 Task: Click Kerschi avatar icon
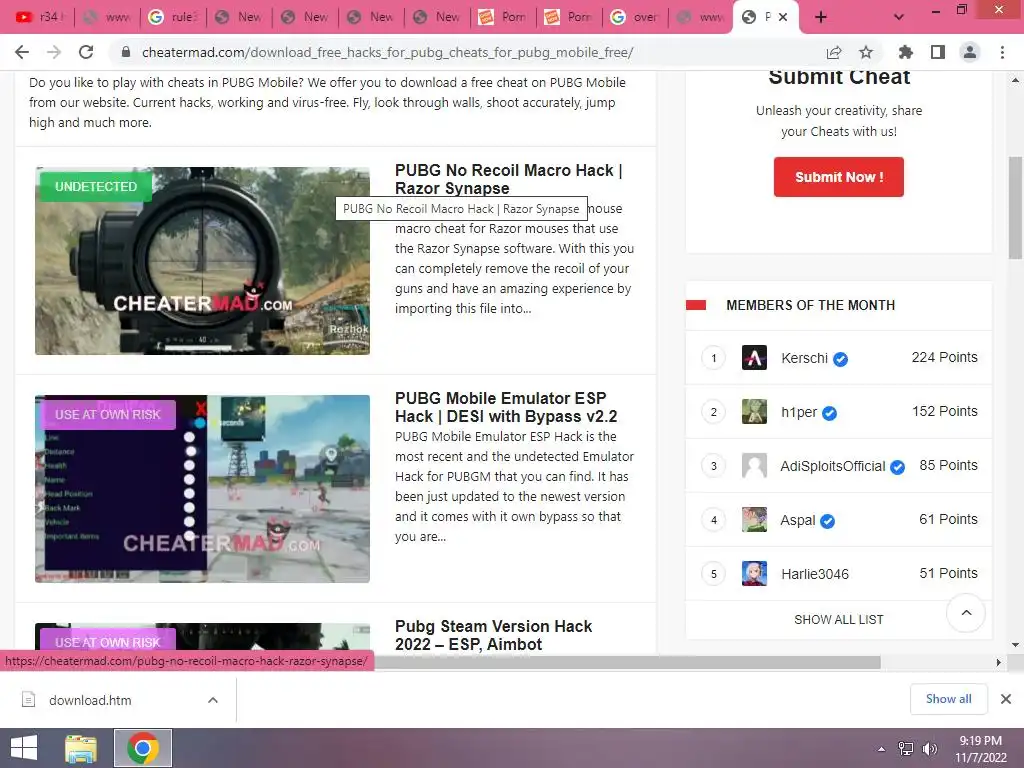coord(754,358)
